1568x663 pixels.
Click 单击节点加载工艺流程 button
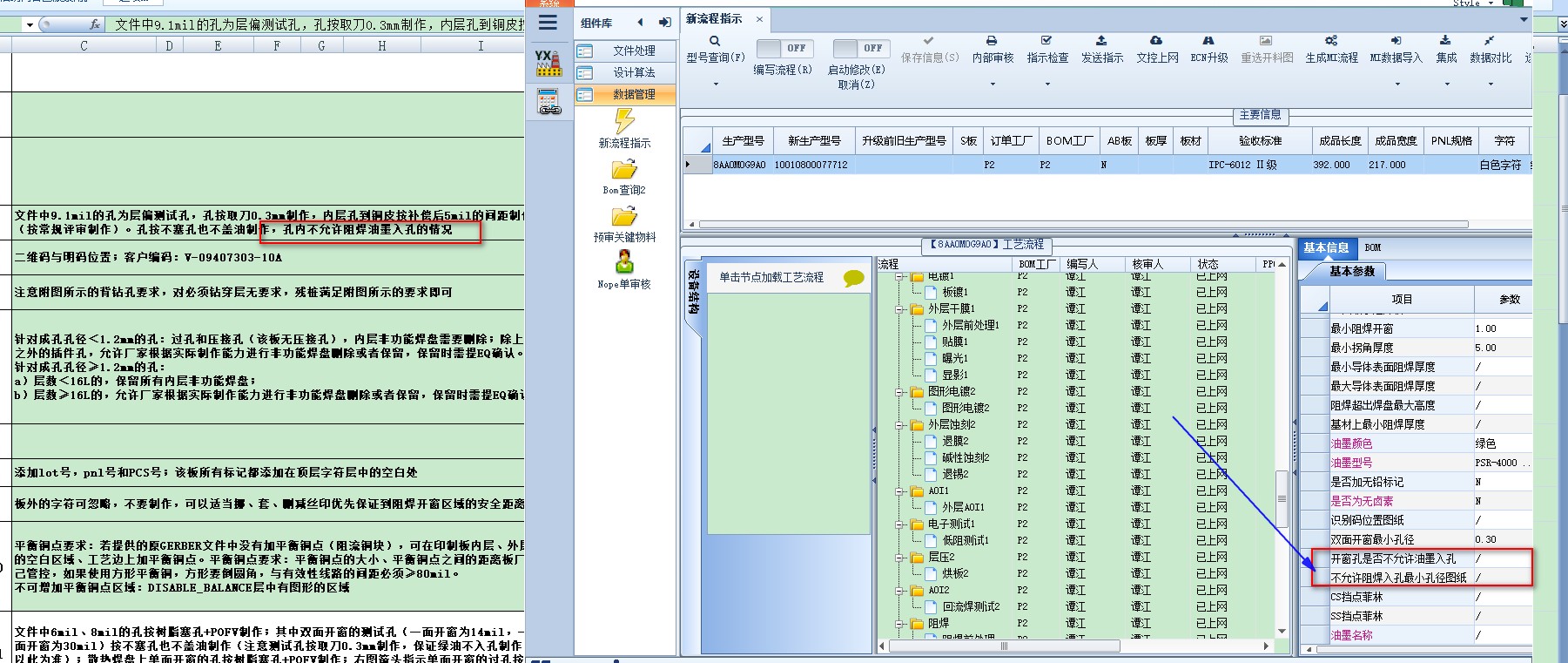click(x=771, y=277)
